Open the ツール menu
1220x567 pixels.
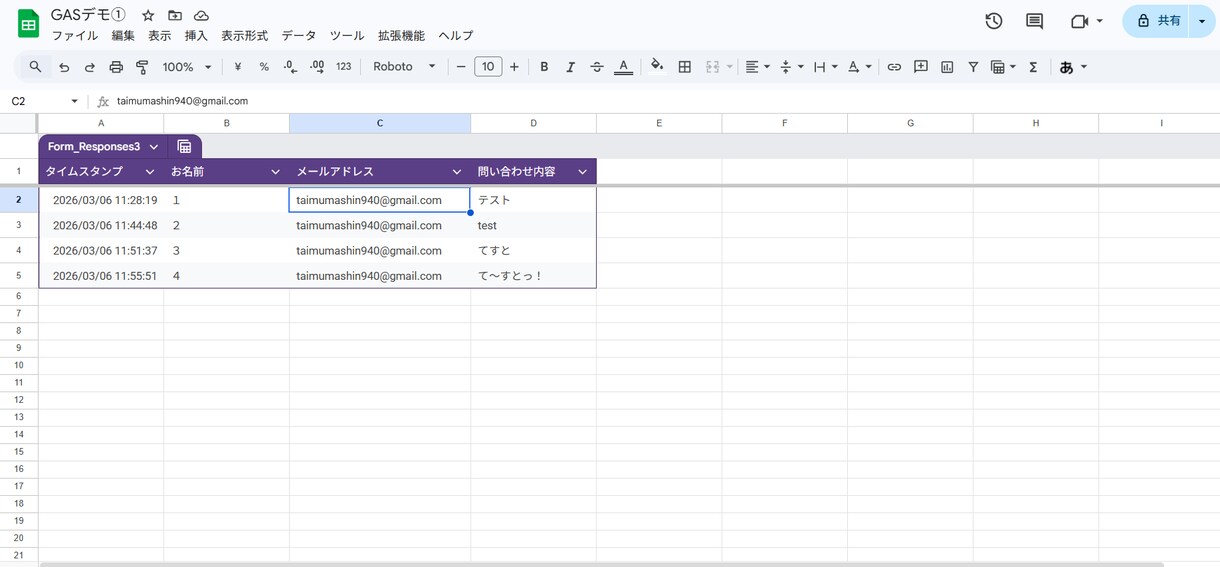point(347,35)
